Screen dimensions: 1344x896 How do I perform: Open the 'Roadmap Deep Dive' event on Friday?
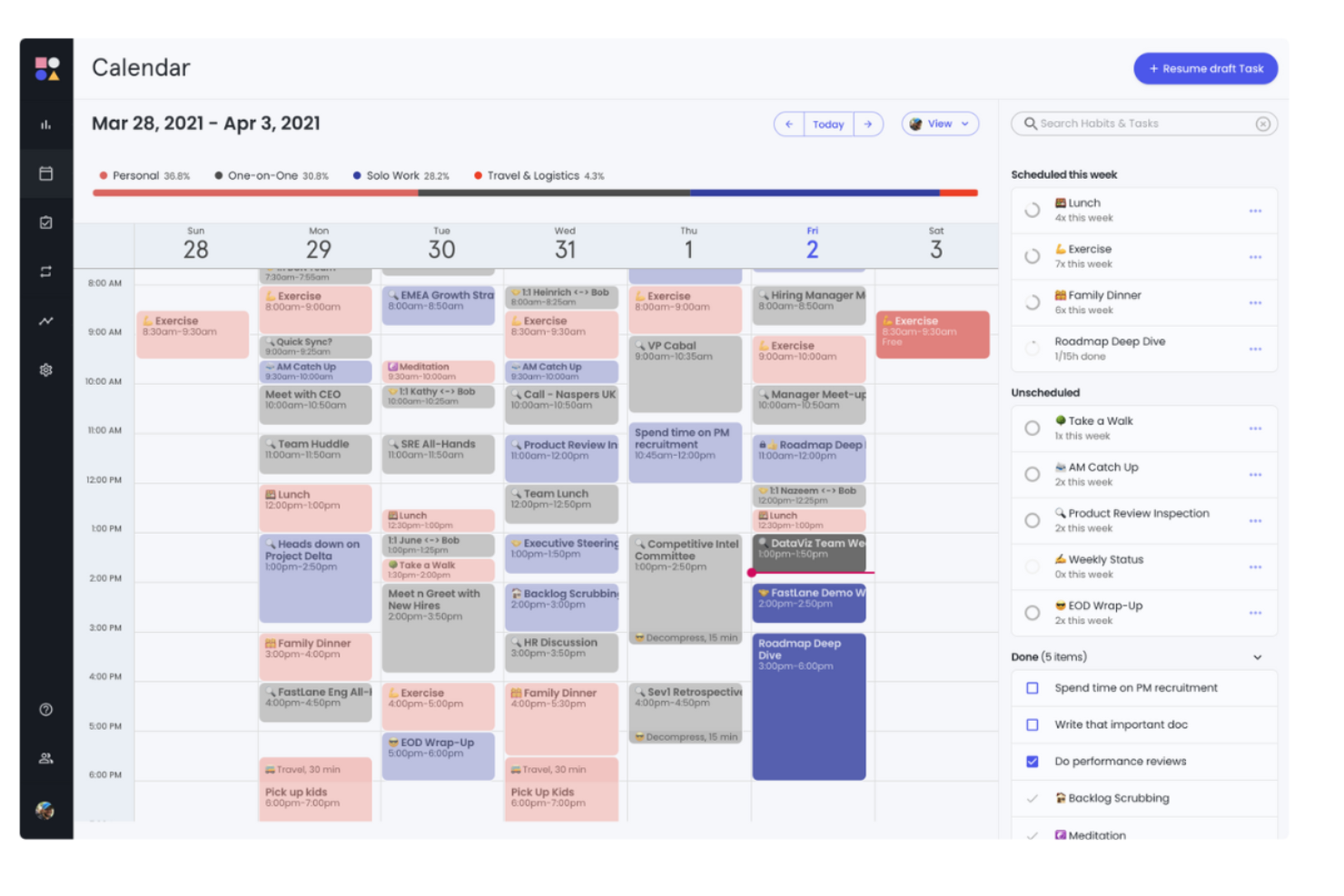tap(809, 708)
